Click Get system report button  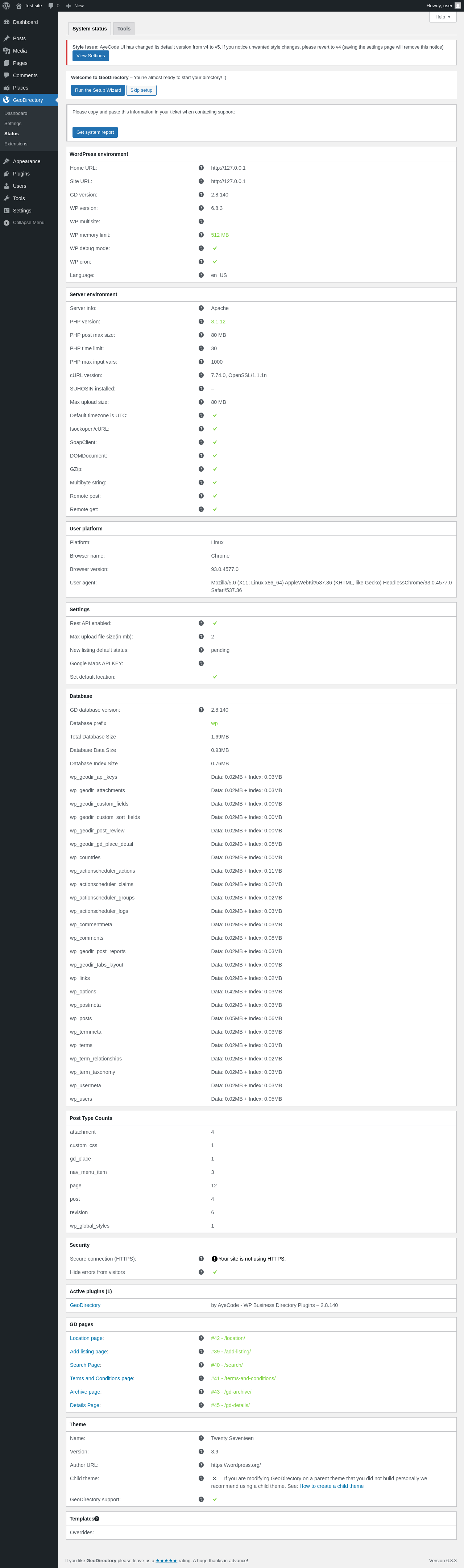(95, 132)
